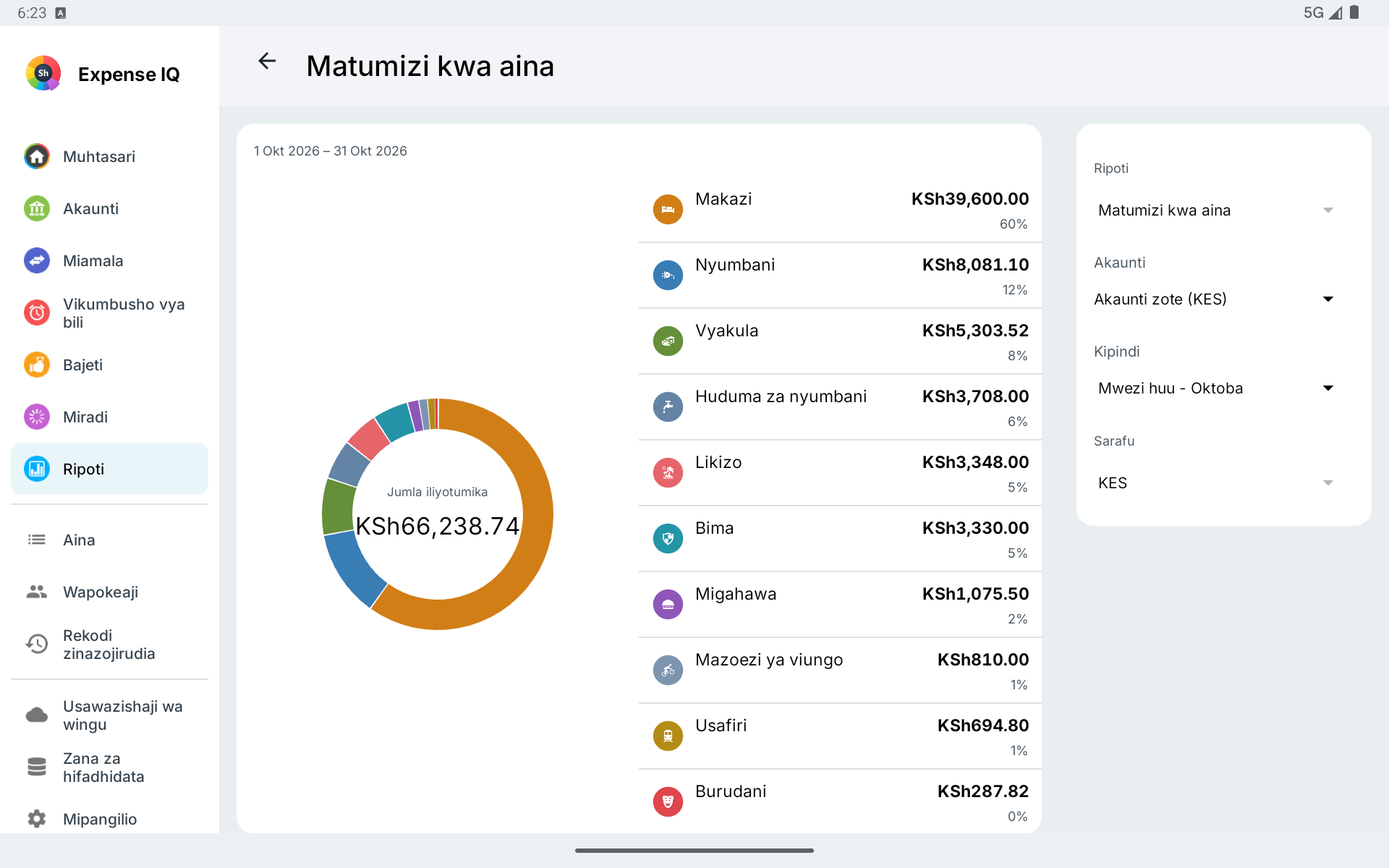Click the Migahawa restaurant category icon
This screenshot has width=1389, height=868.
coord(668,605)
